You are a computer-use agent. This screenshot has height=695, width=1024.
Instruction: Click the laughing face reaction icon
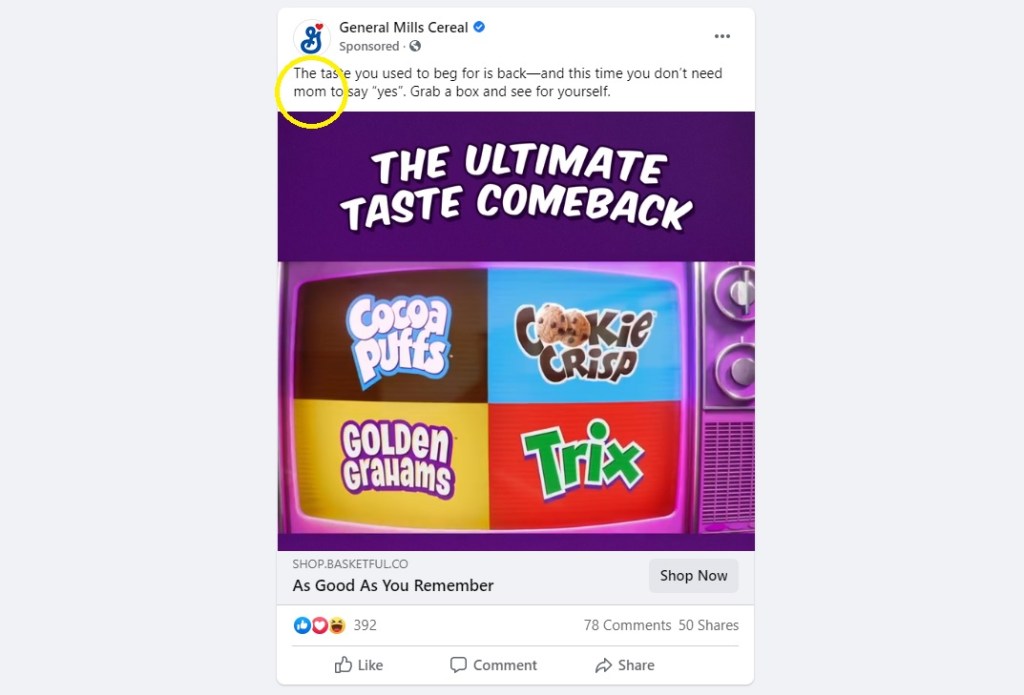click(336, 625)
